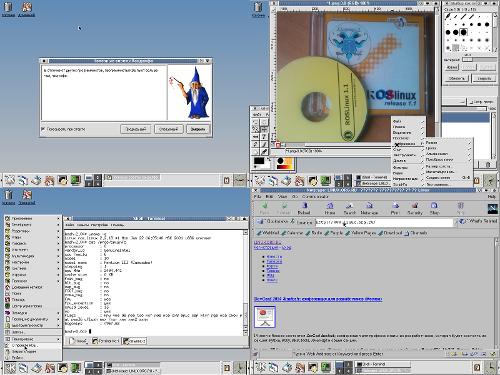The height and width of the screenshot is (375, 500).
Task: Expand the first submenu entry of the K menu
Action: click(33, 218)
